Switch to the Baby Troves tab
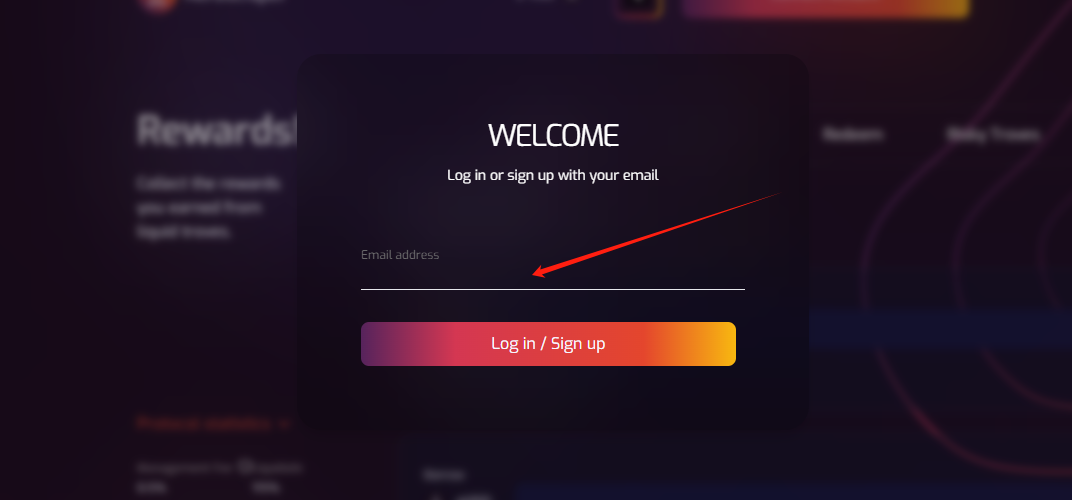 tap(993, 135)
